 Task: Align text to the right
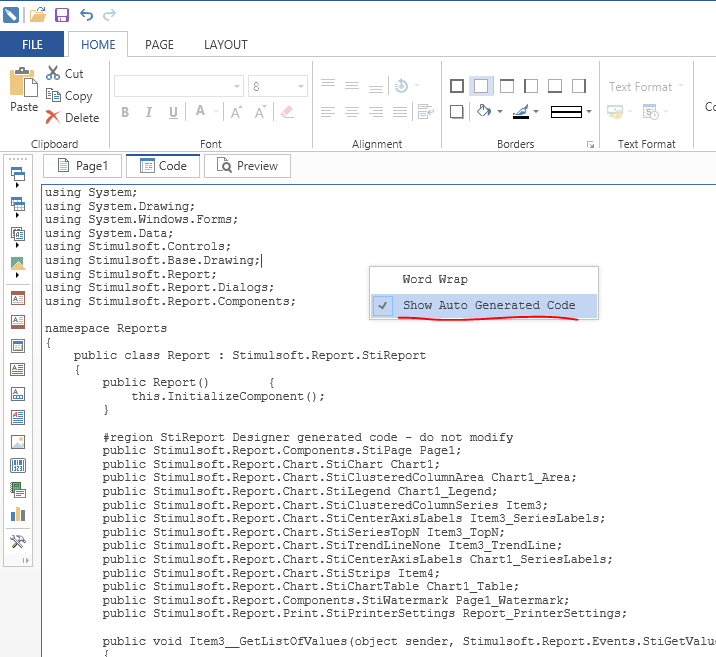pos(376,111)
